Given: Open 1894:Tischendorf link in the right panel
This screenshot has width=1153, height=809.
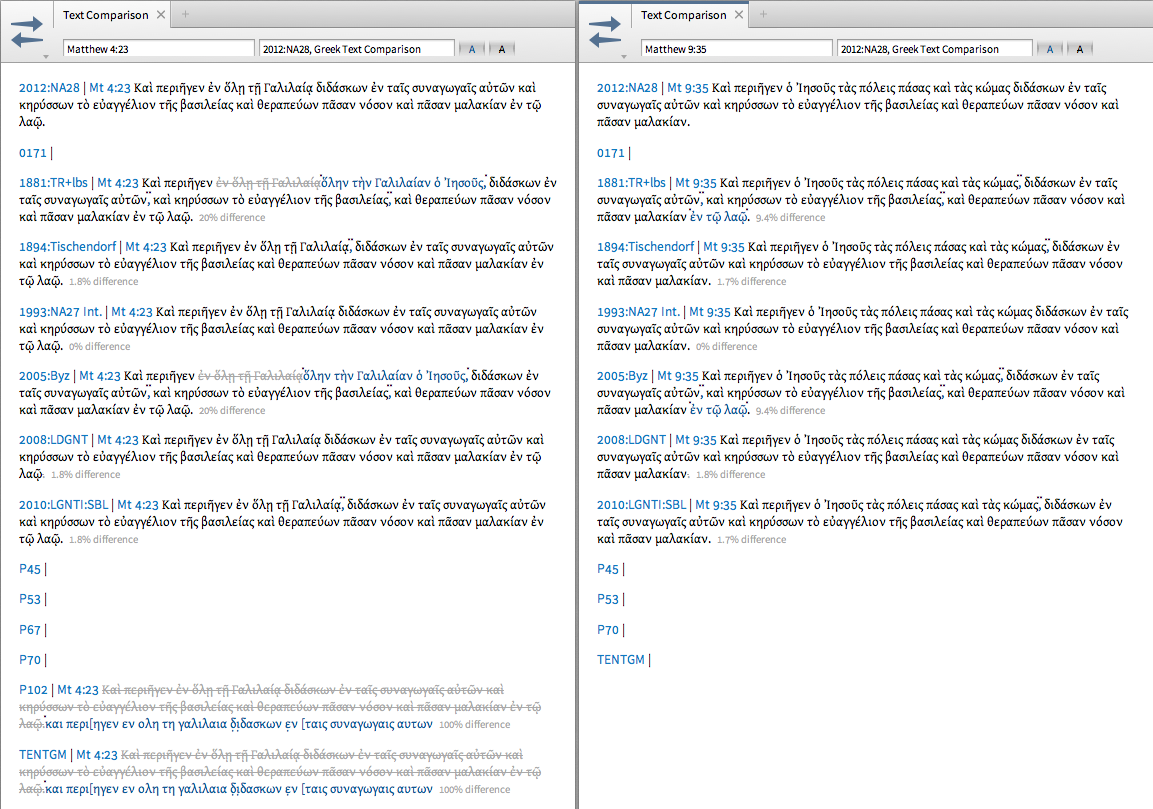Looking at the screenshot, I should (x=646, y=247).
